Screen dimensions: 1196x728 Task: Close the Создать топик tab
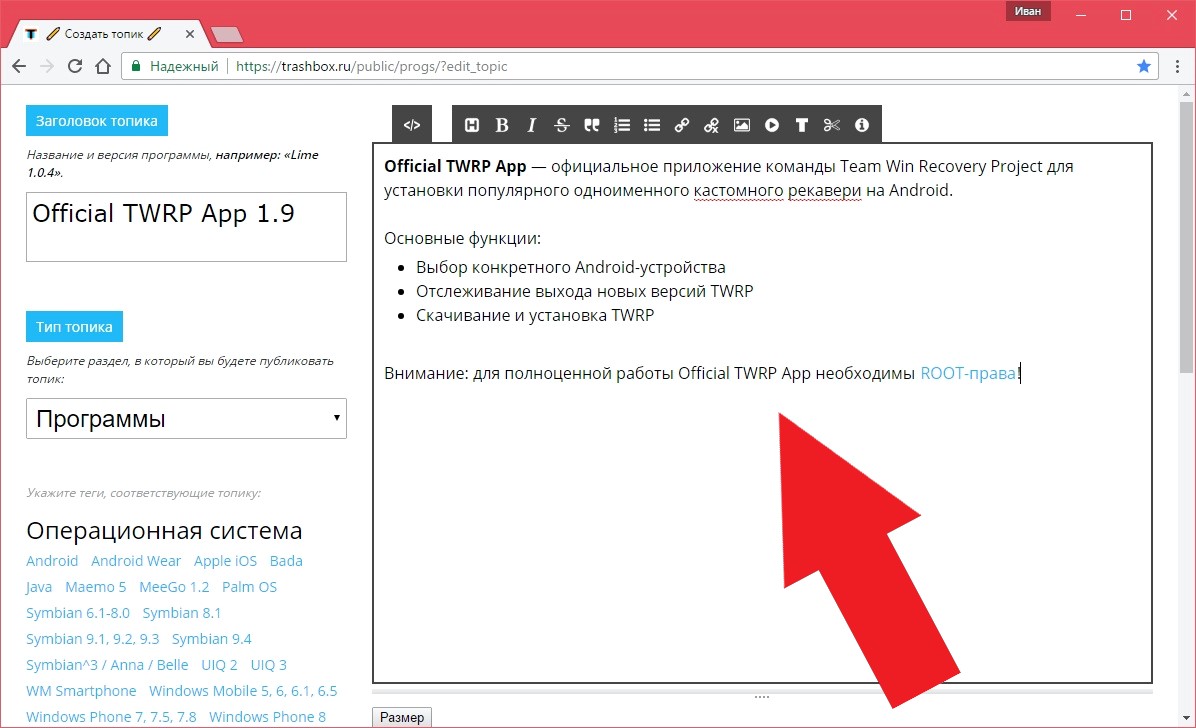pyautogui.click(x=190, y=34)
